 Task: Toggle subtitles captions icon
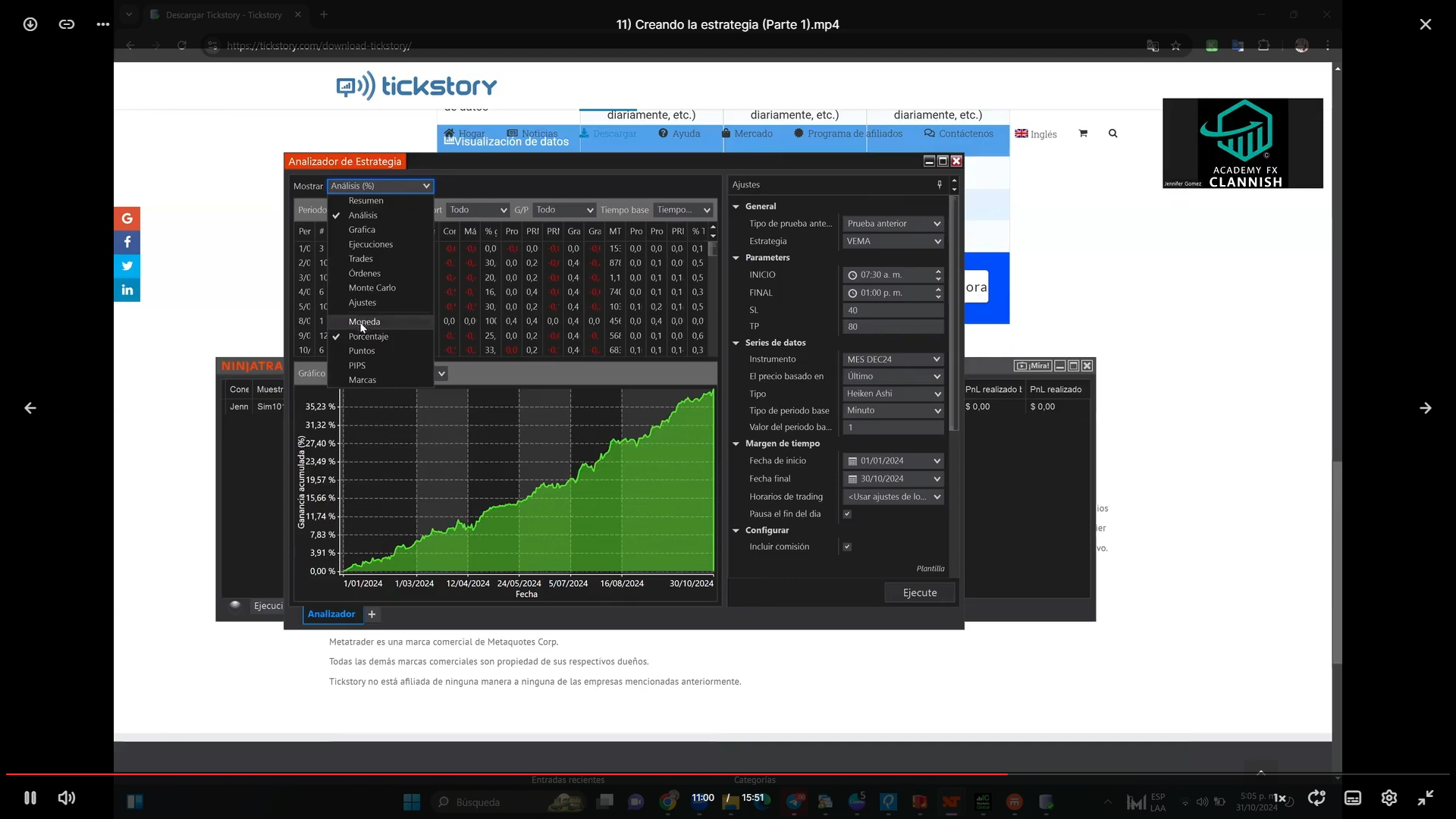click(1353, 798)
